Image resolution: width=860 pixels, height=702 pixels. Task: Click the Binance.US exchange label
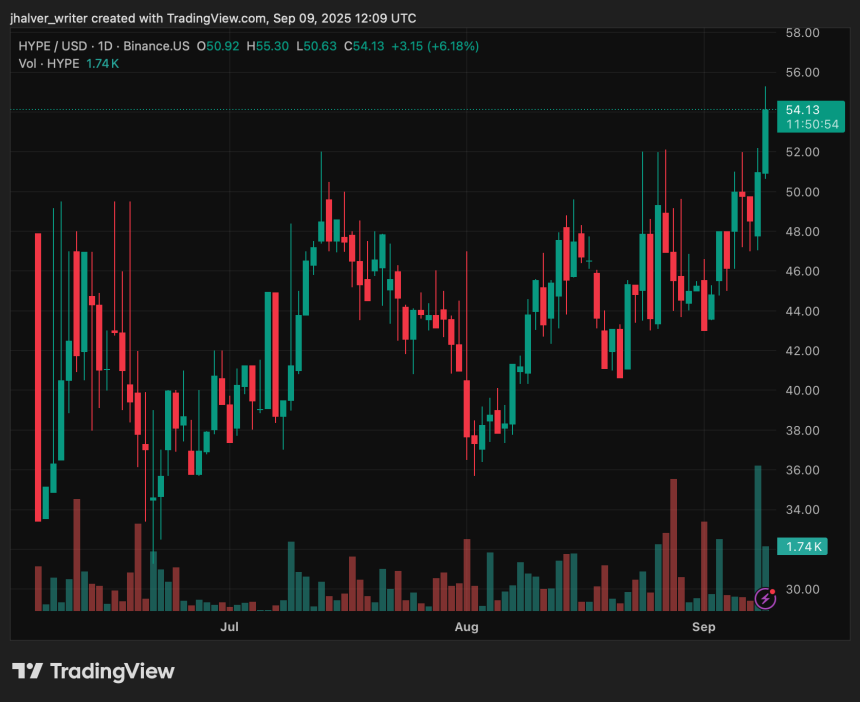pos(156,46)
